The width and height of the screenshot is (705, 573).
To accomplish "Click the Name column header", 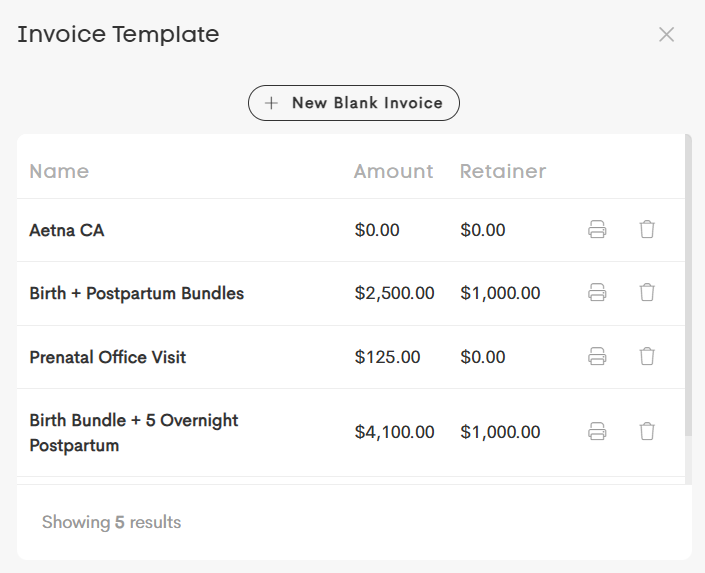I will (59, 171).
